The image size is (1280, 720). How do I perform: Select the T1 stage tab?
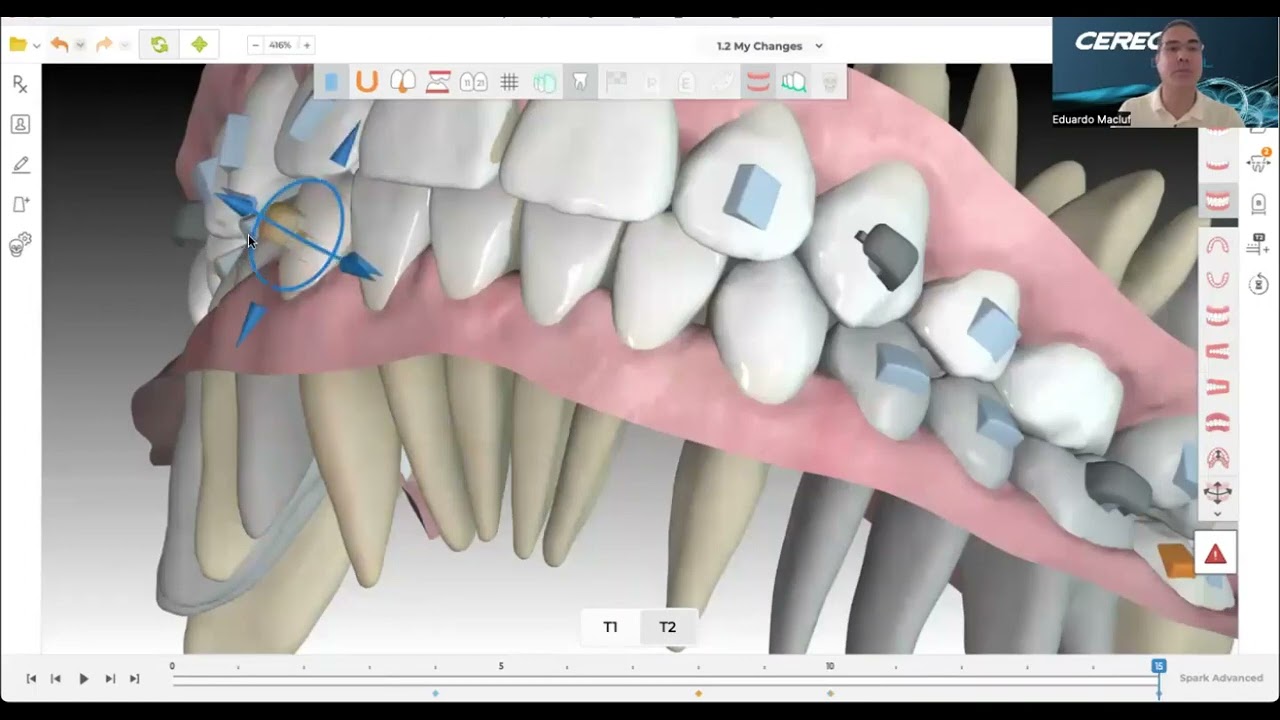pyautogui.click(x=611, y=627)
